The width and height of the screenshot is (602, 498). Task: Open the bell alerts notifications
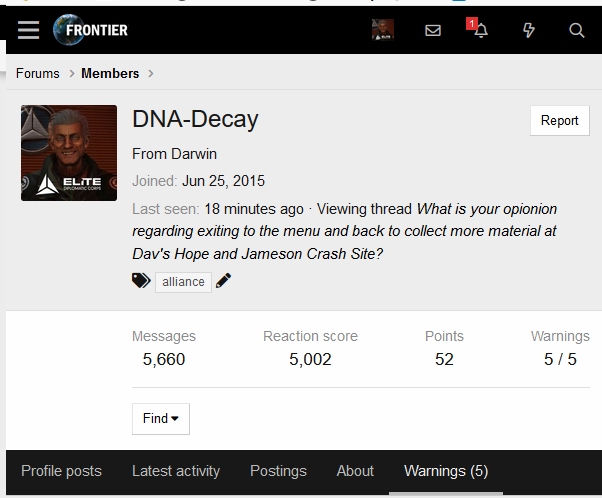[481, 30]
